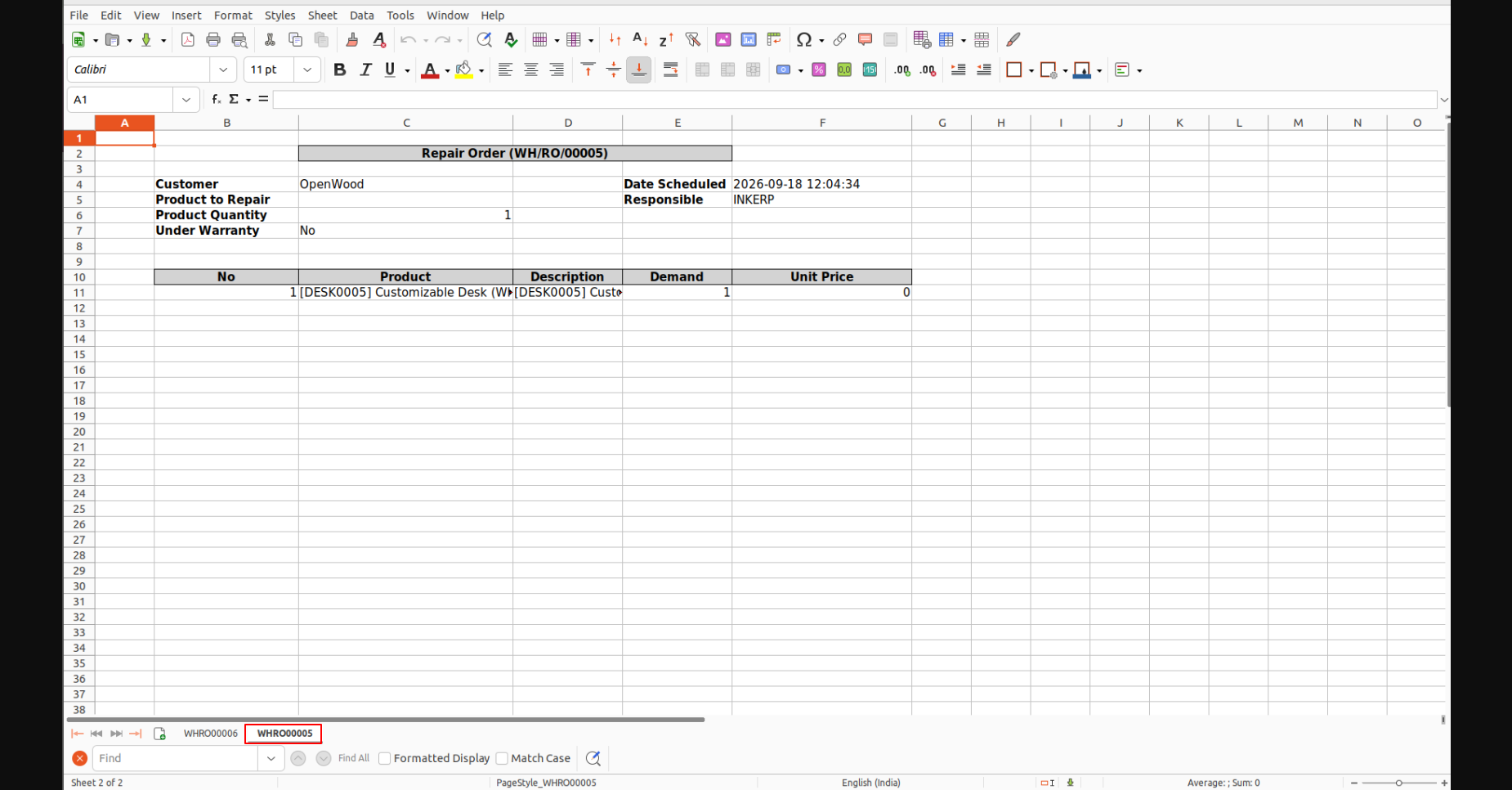Open the Sheet menu
Image resolution: width=1512 pixels, height=790 pixels.
point(322,15)
